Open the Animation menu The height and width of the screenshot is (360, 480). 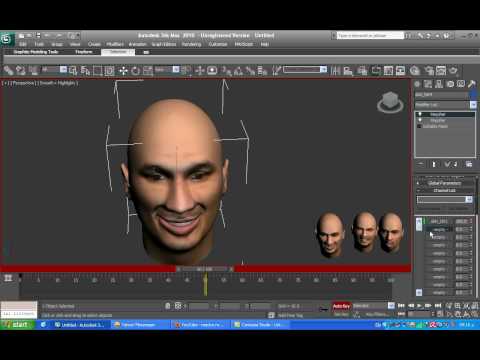click(x=137, y=44)
